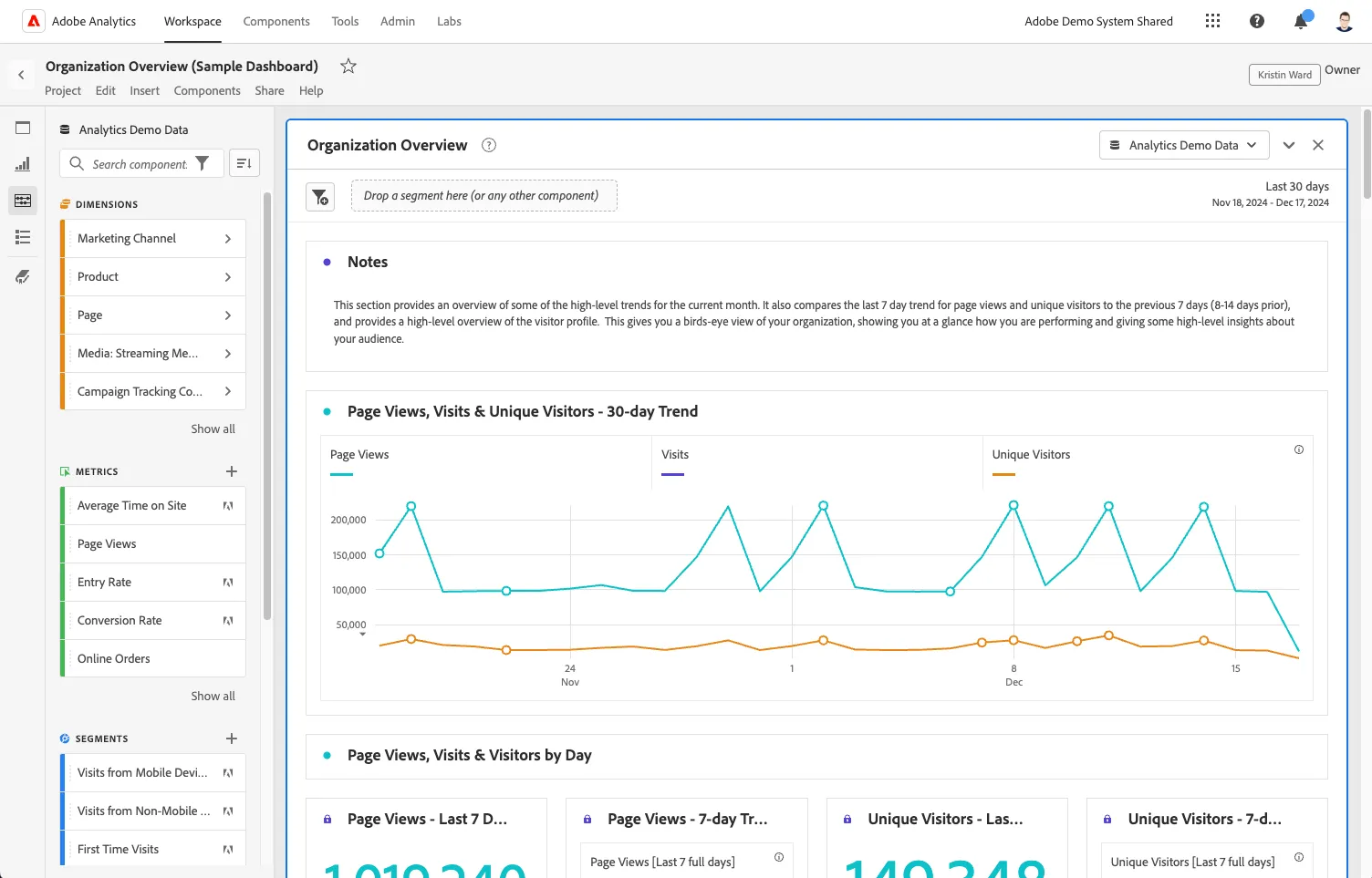Select the First Time Visits segment
The image size is (1372, 878).
click(153, 849)
